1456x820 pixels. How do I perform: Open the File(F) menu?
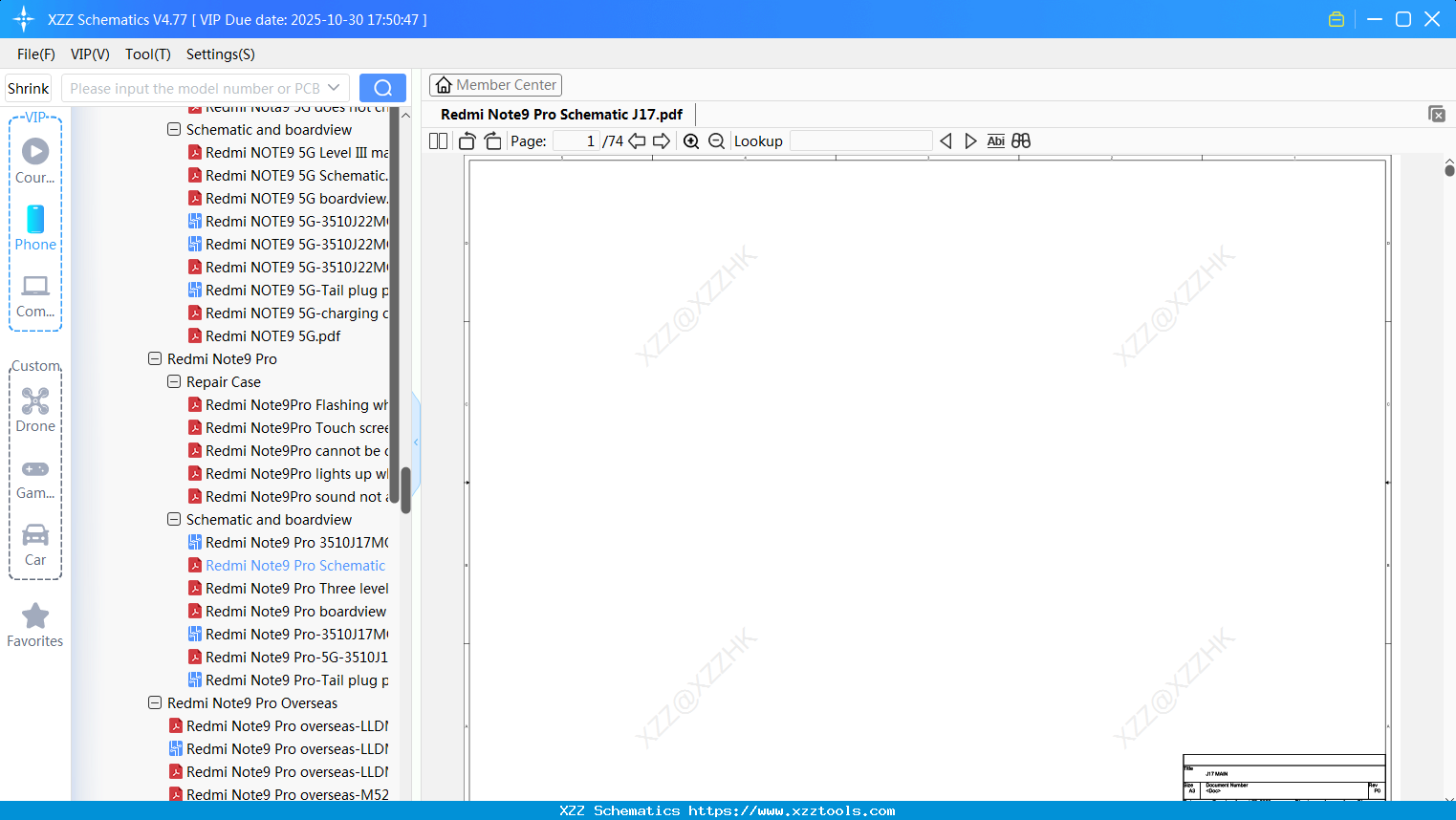click(x=36, y=54)
